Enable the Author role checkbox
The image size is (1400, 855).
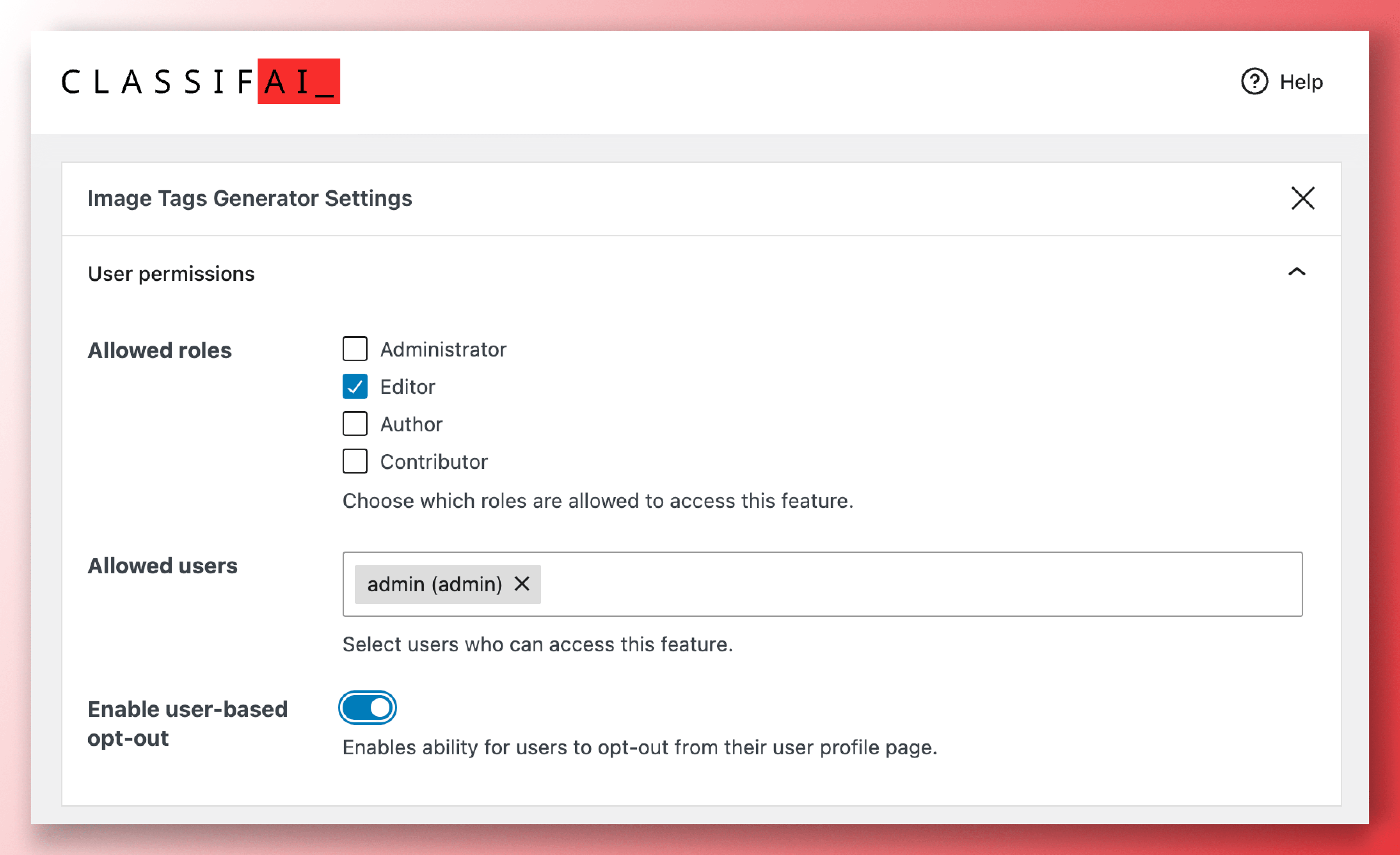(x=355, y=424)
